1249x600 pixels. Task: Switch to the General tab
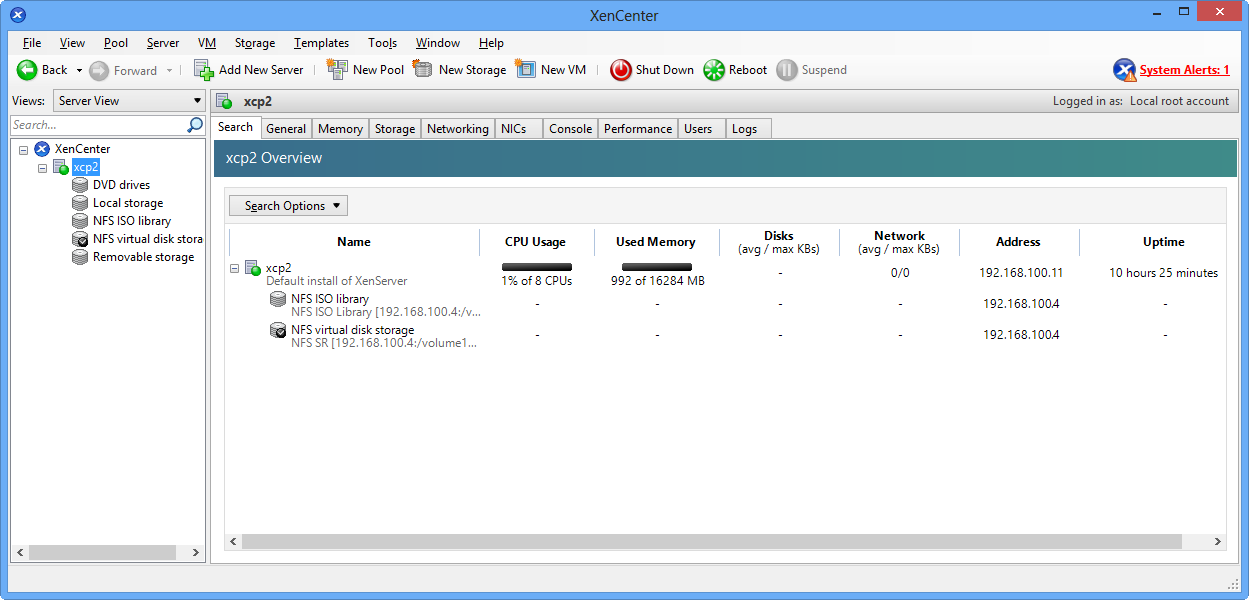[286, 129]
